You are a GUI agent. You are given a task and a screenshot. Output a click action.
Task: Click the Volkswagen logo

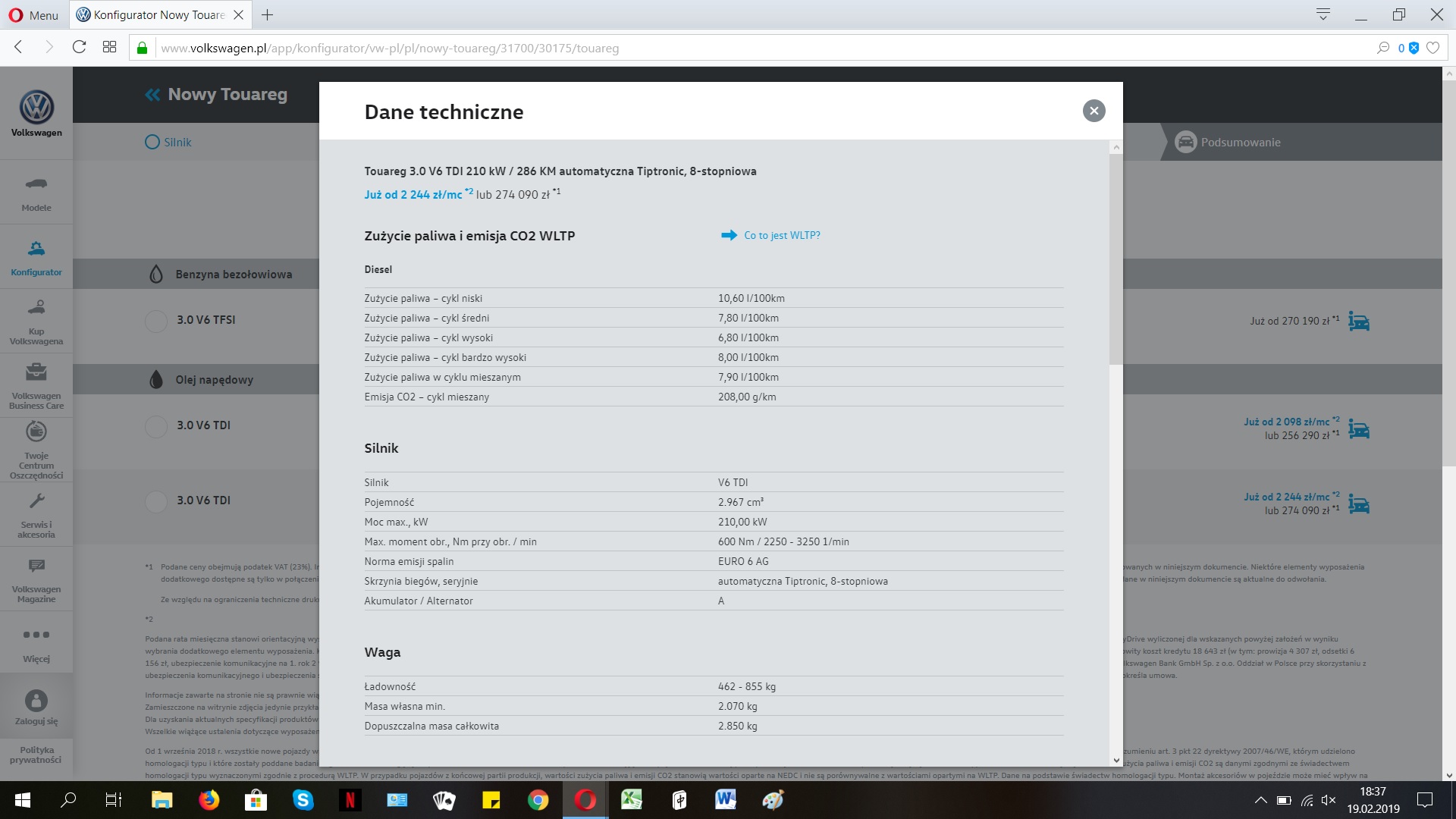(36, 108)
